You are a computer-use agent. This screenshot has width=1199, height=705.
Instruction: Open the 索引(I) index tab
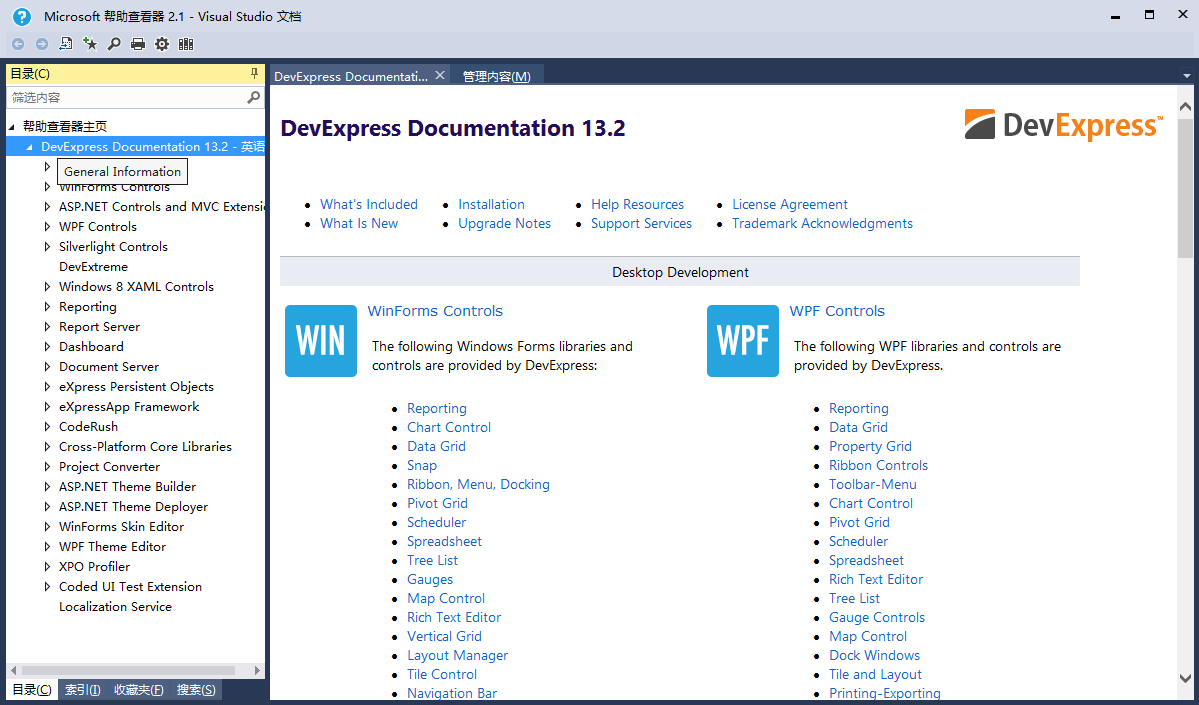(x=83, y=690)
